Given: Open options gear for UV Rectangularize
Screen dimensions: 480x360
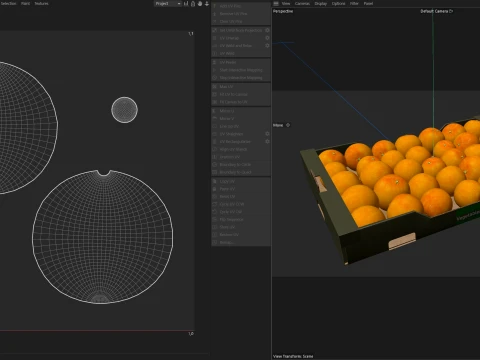Looking at the screenshot, I should [x=267, y=141].
